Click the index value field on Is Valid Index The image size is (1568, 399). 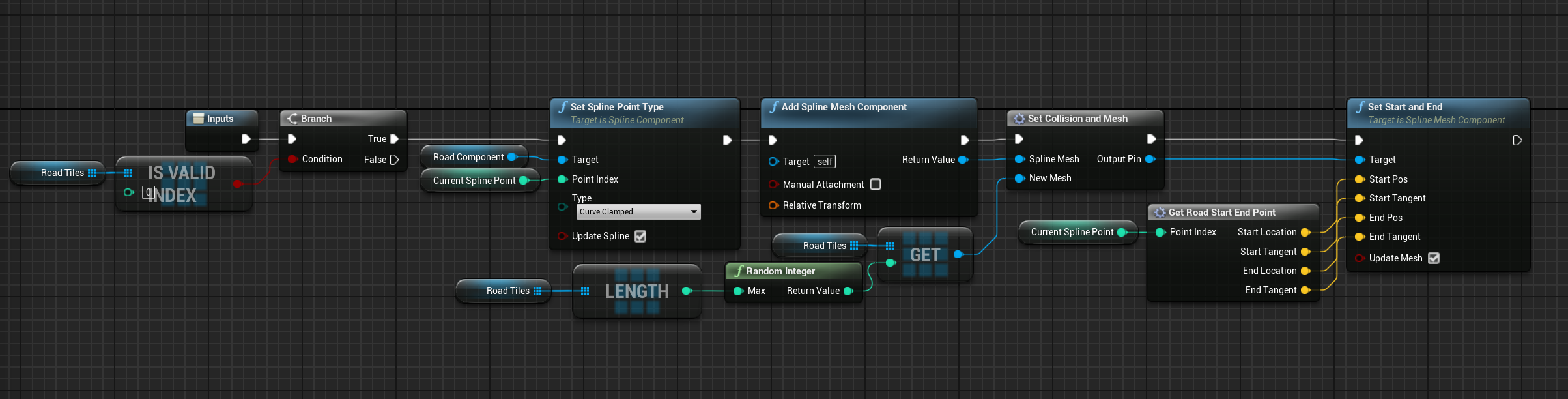click(148, 192)
